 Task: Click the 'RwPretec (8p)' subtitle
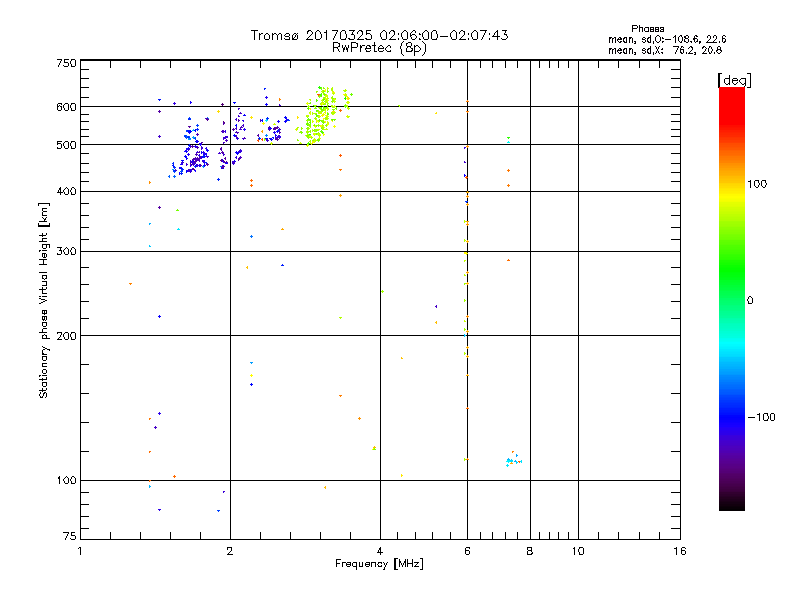click(x=379, y=48)
